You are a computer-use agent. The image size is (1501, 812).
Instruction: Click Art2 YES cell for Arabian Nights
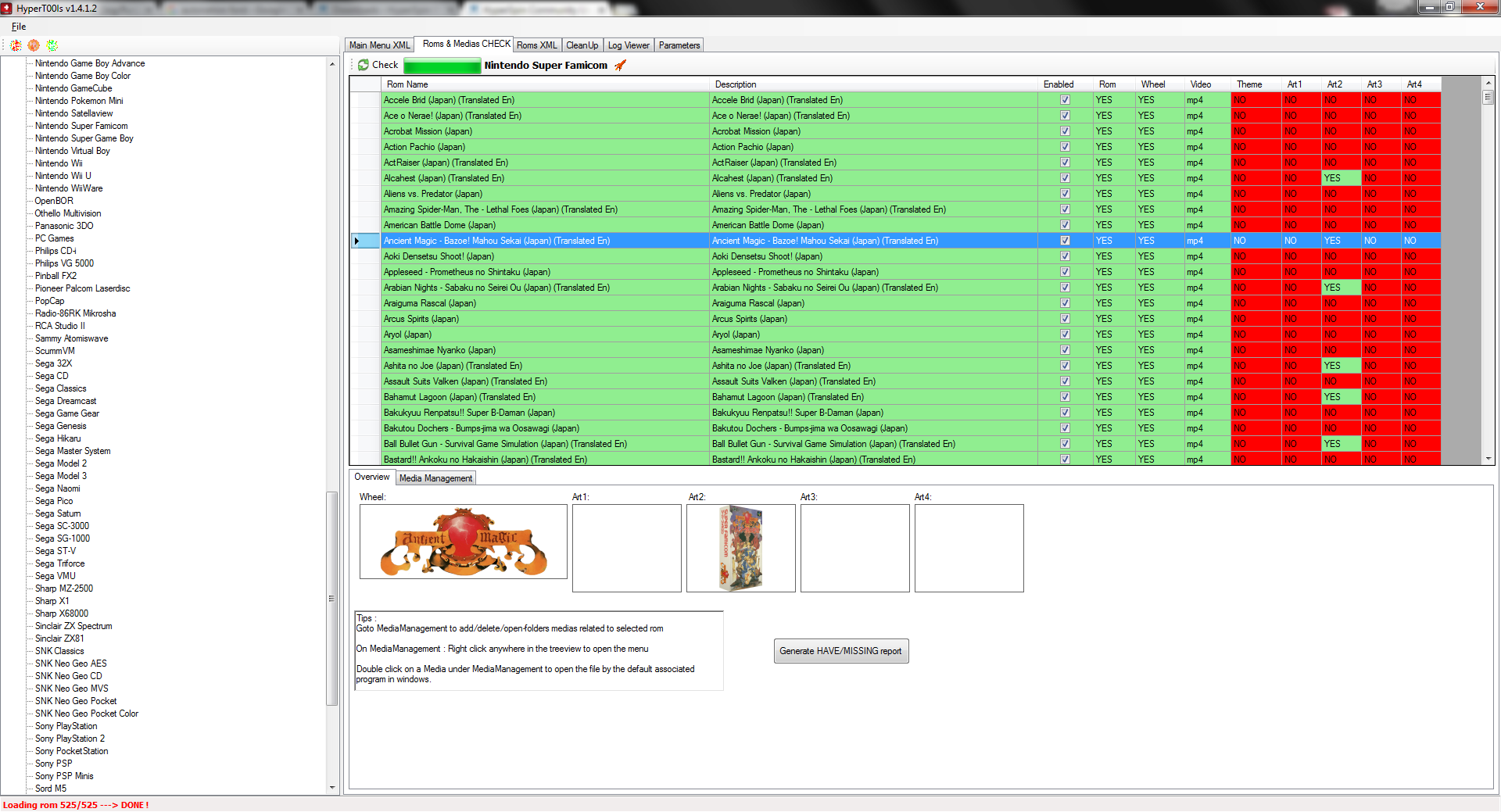tap(1341, 288)
